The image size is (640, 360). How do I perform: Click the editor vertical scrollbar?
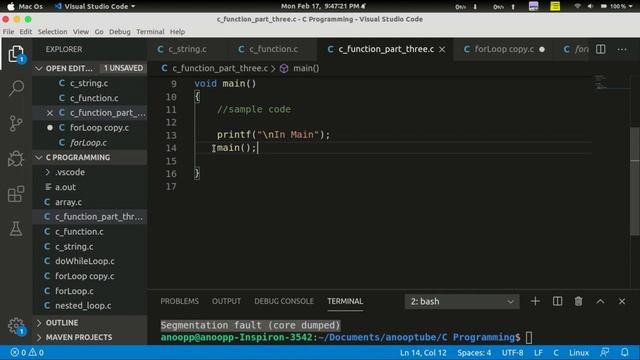[634, 182]
